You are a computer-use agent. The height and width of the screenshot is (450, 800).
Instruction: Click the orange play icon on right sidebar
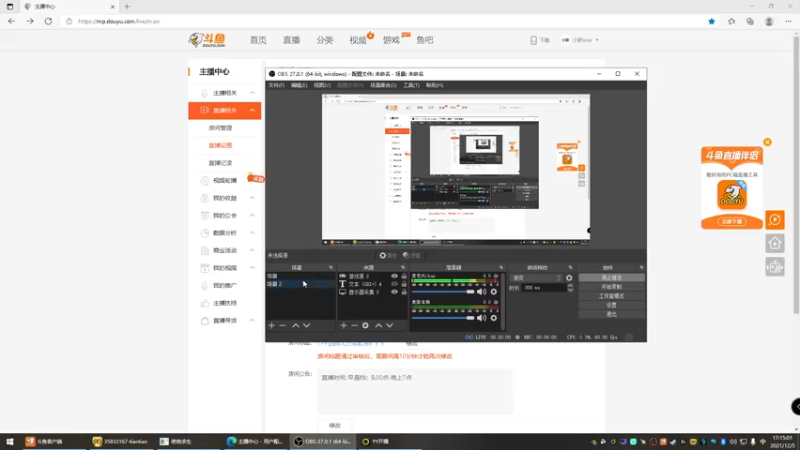(774, 220)
